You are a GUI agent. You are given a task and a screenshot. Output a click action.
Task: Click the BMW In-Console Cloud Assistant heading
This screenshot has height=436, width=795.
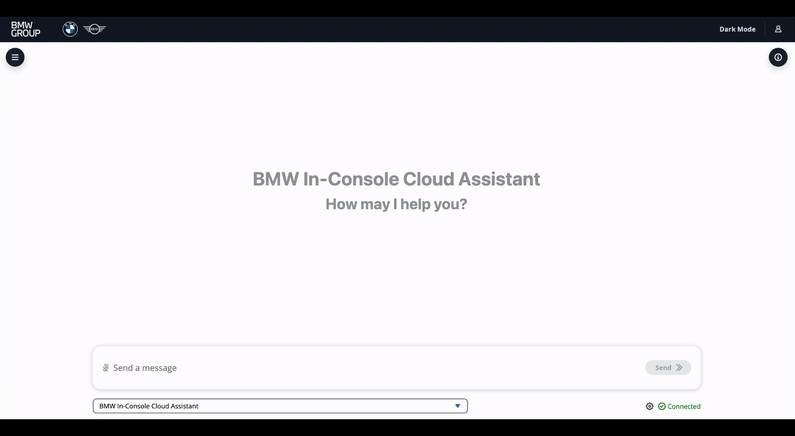tap(396, 179)
